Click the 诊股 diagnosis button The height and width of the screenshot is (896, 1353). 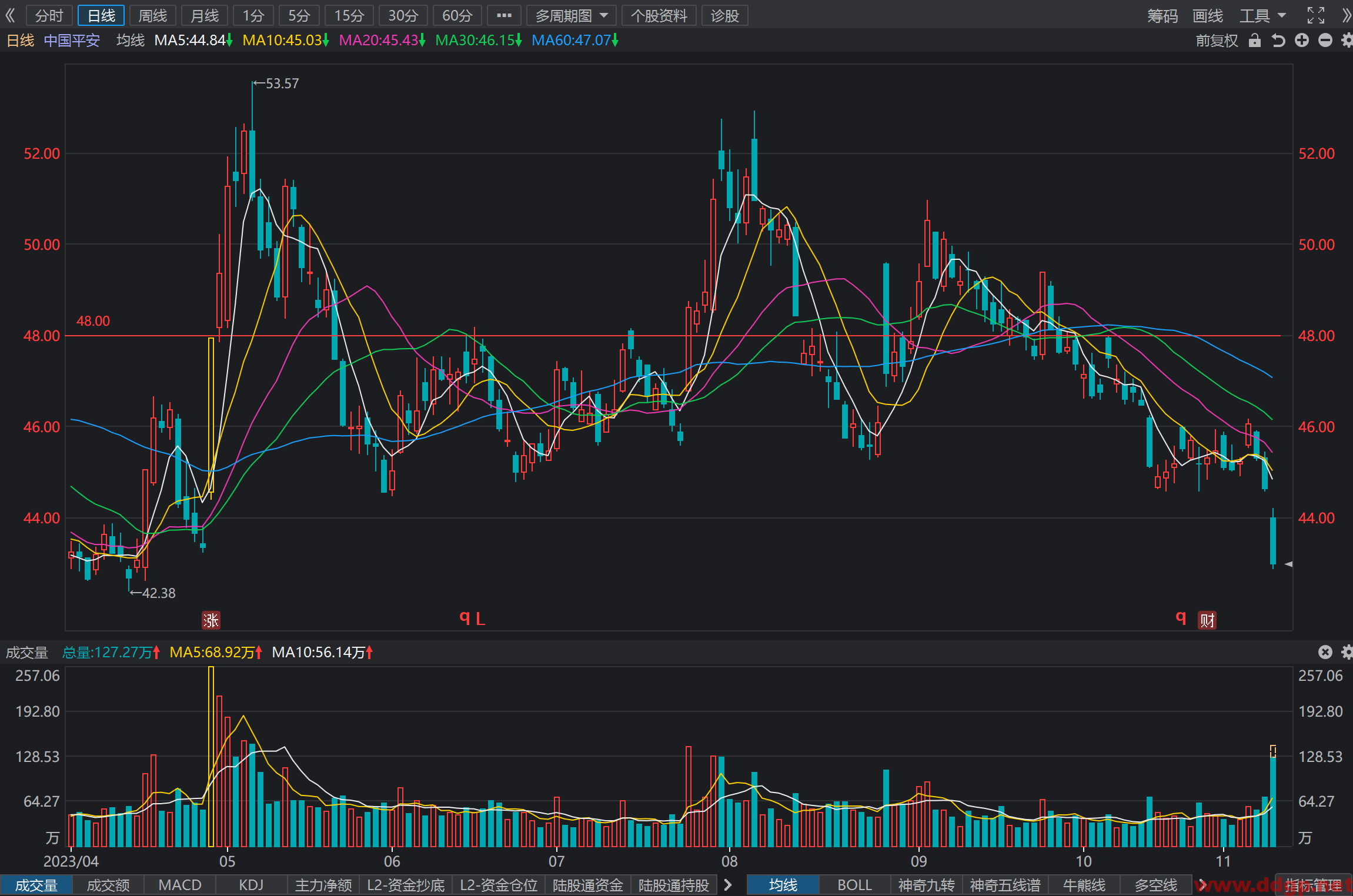tap(725, 16)
